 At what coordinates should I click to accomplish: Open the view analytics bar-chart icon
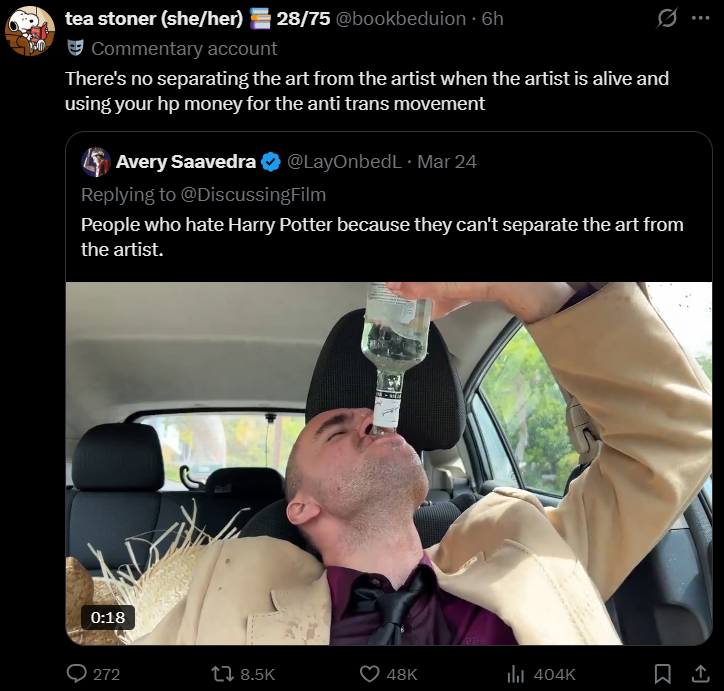tap(516, 674)
